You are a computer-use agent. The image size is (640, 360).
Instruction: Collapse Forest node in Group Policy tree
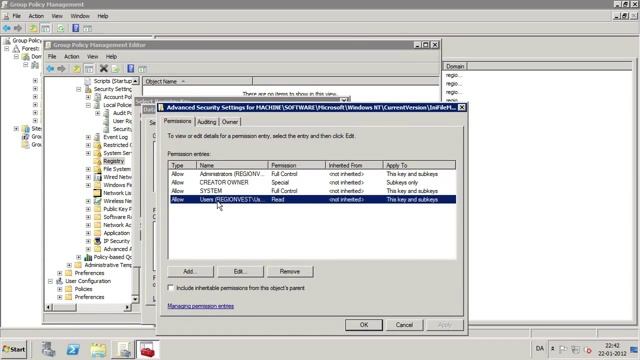tap(7, 49)
